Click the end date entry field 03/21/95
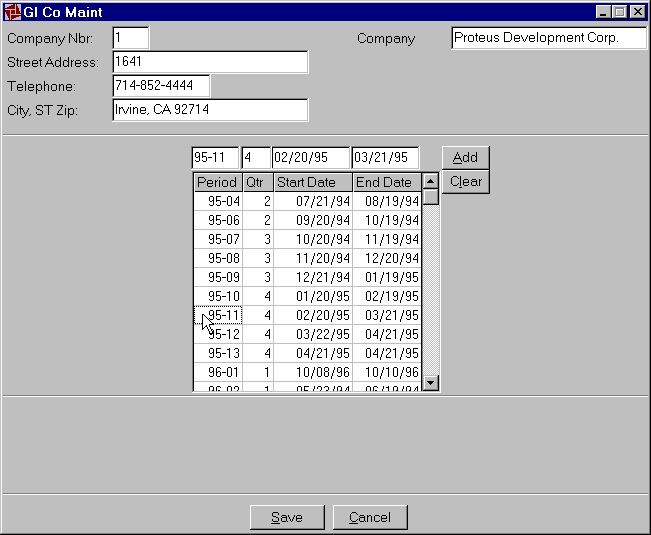Screen dimensions: 651x535 coord(386,158)
